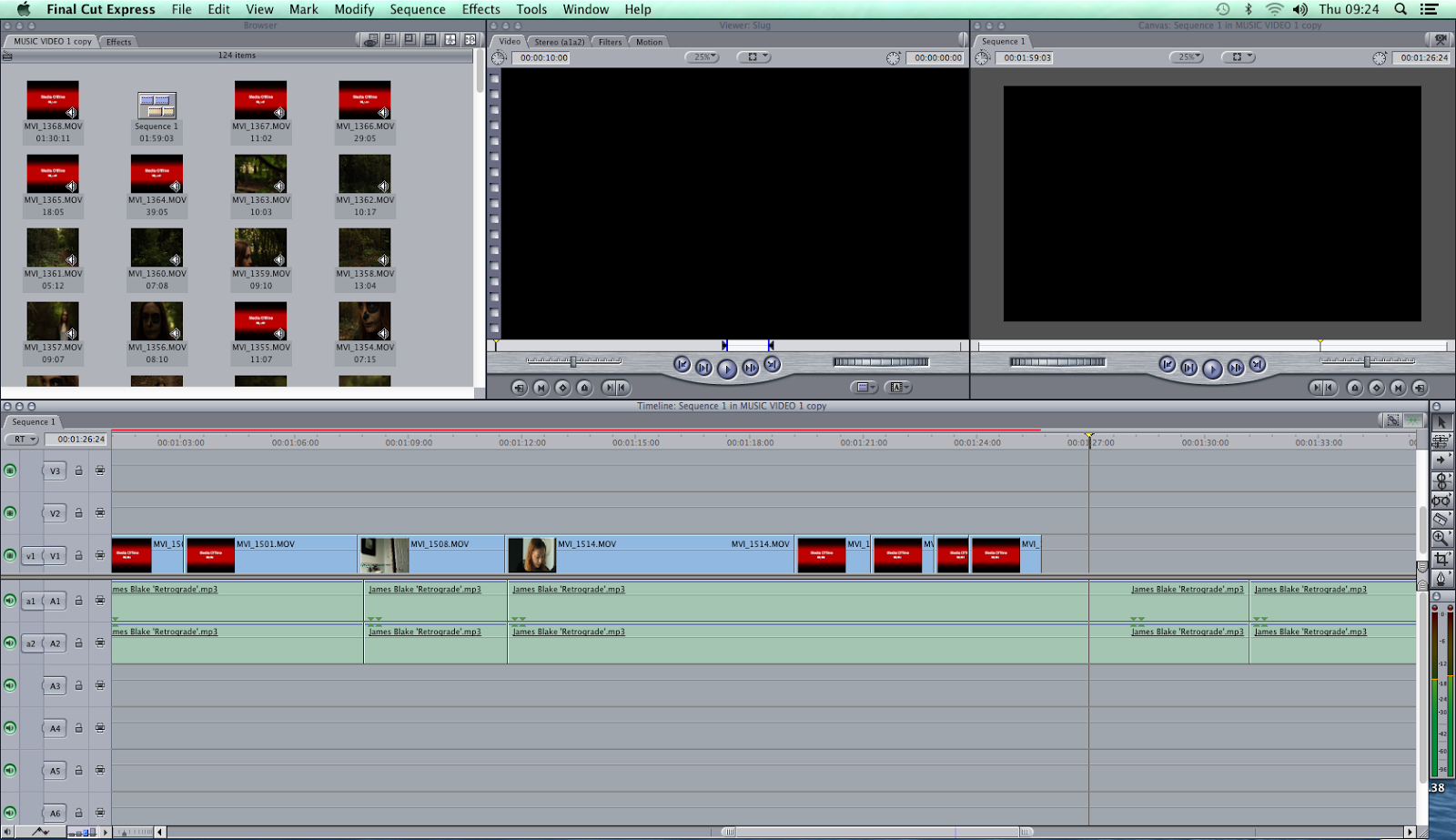Toggle Auto Select for track A2
1456x840 pixels.
[x=100, y=643]
